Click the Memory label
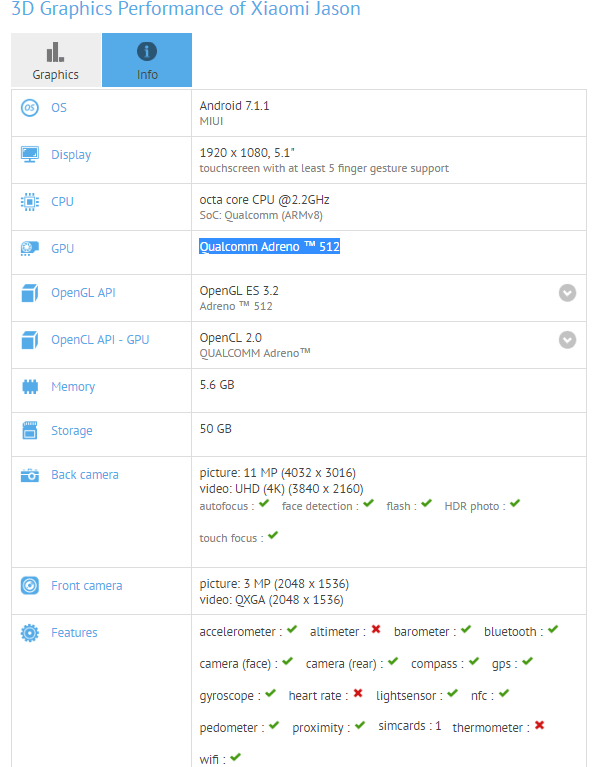 [73, 387]
